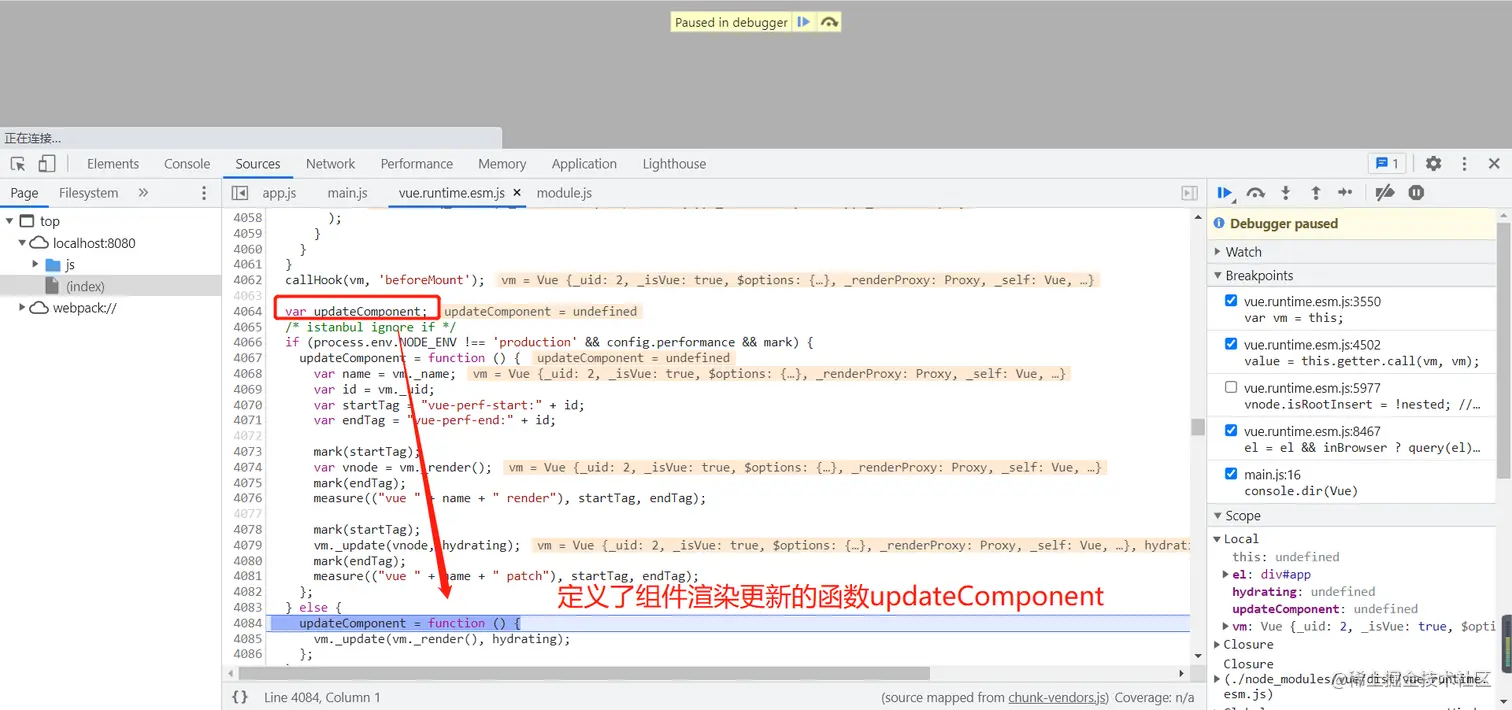Screen dimensions: 1512x710
Task: Step over next function call
Action: coord(1256,193)
